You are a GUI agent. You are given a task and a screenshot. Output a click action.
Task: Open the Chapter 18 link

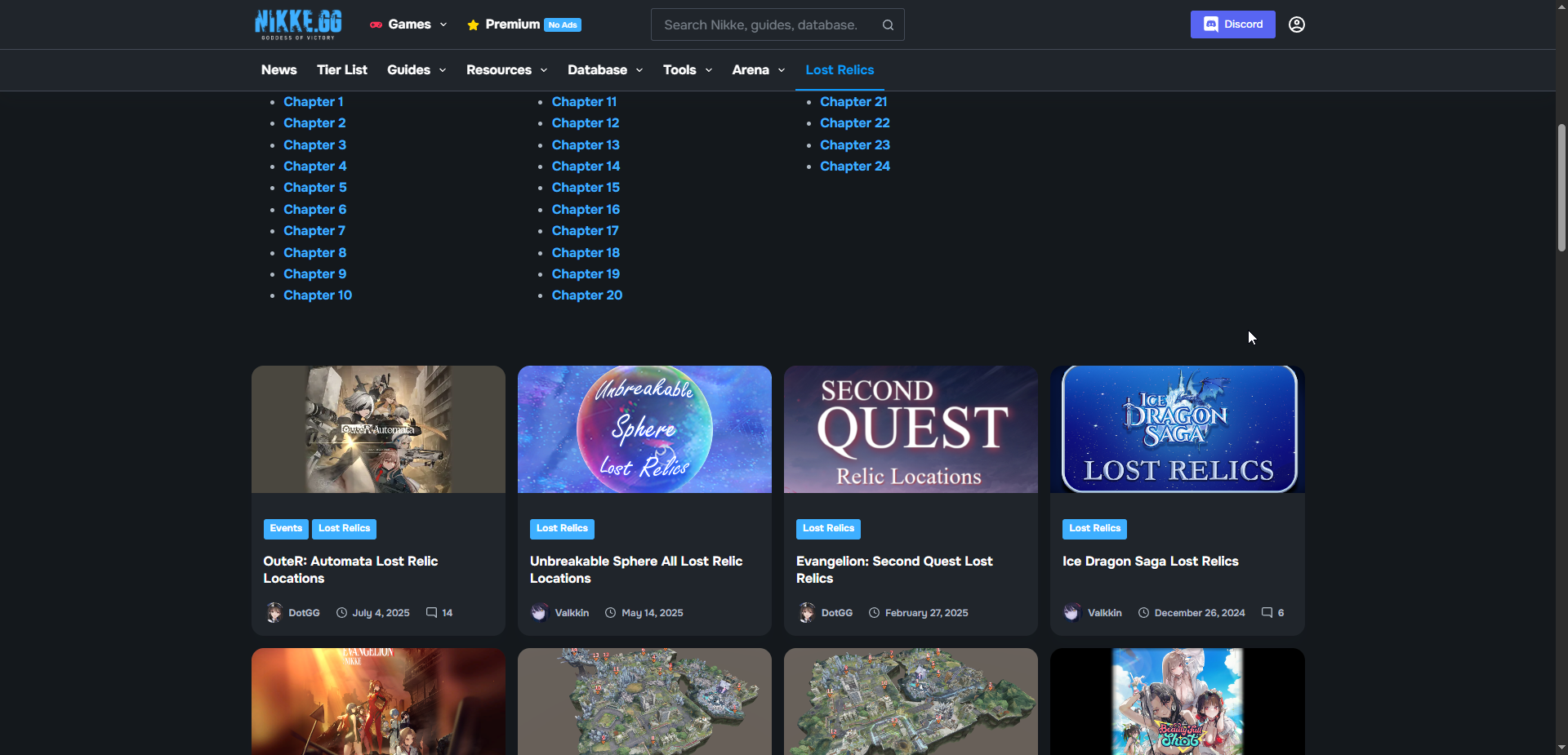[586, 253]
